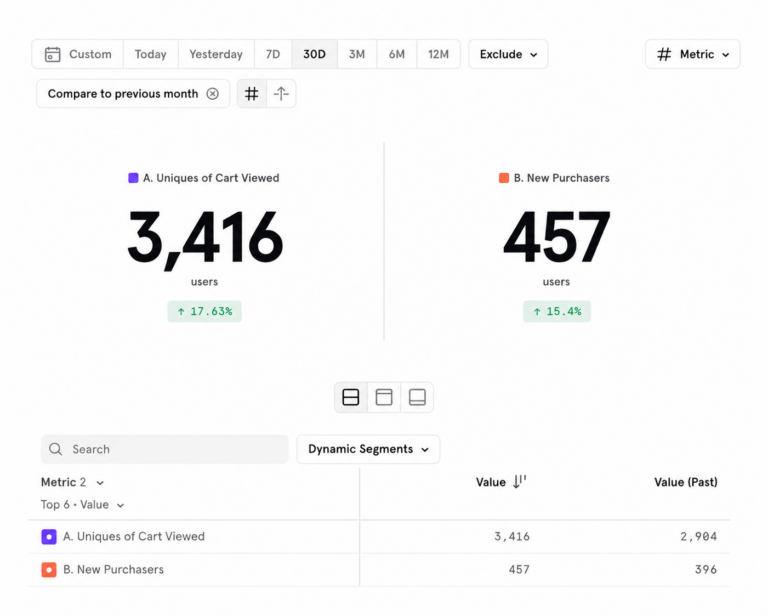Switch to the 6M range
The image size is (768, 616).
[397, 54]
